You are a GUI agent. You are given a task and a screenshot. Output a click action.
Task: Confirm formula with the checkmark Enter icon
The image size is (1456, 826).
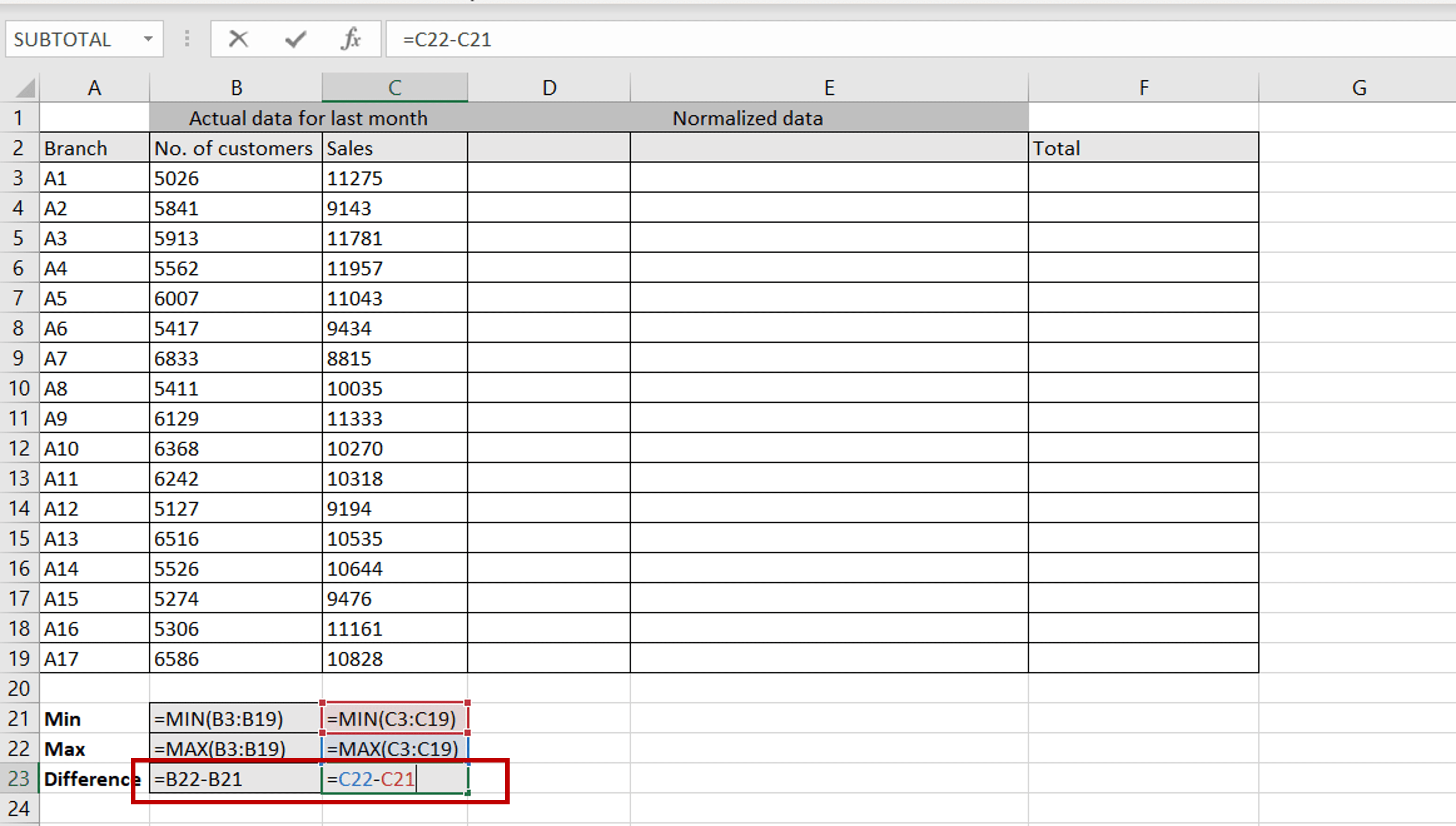[295, 39]
